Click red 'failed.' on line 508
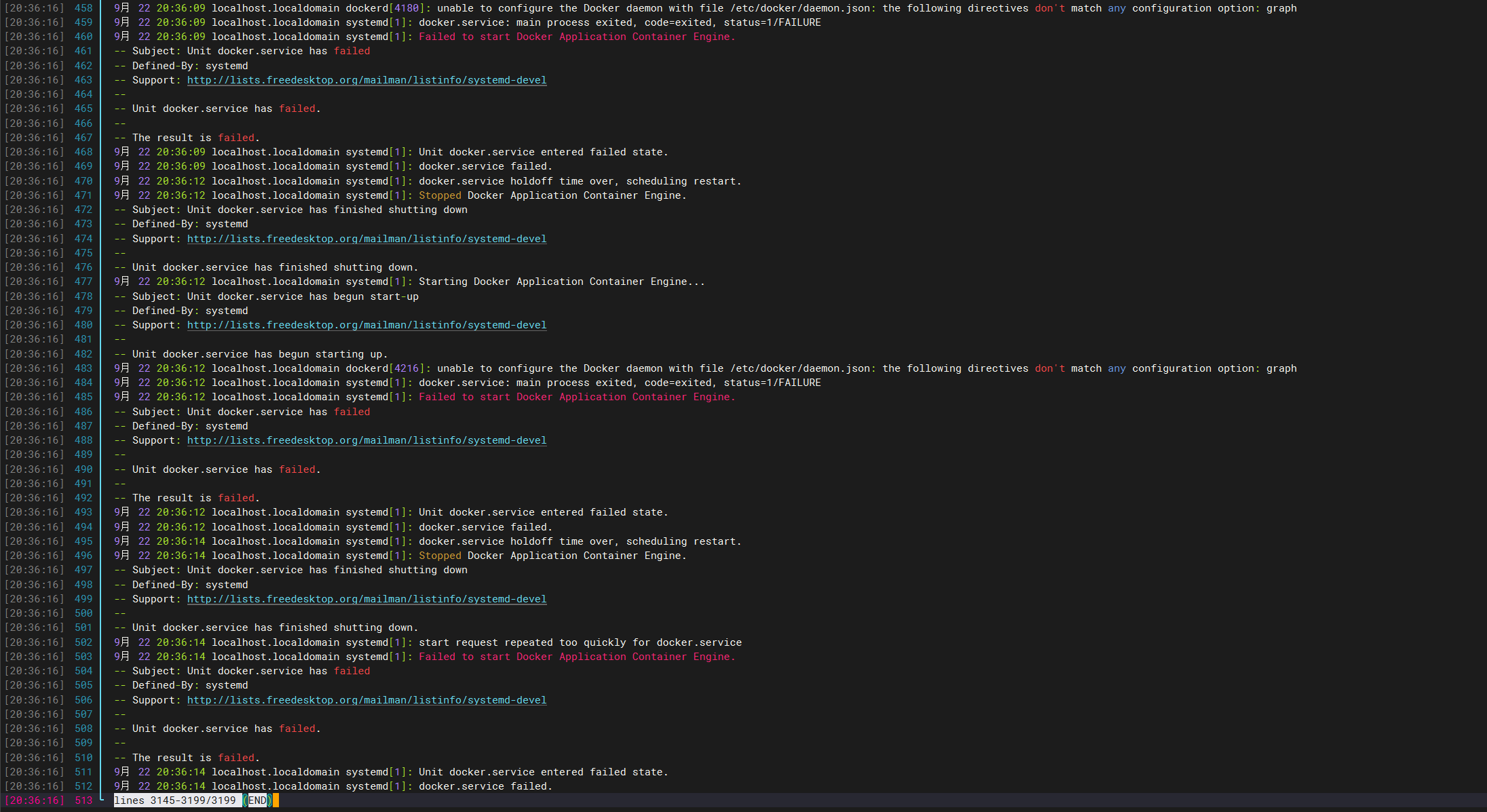 pyautogui.click(x=300, y=729)
